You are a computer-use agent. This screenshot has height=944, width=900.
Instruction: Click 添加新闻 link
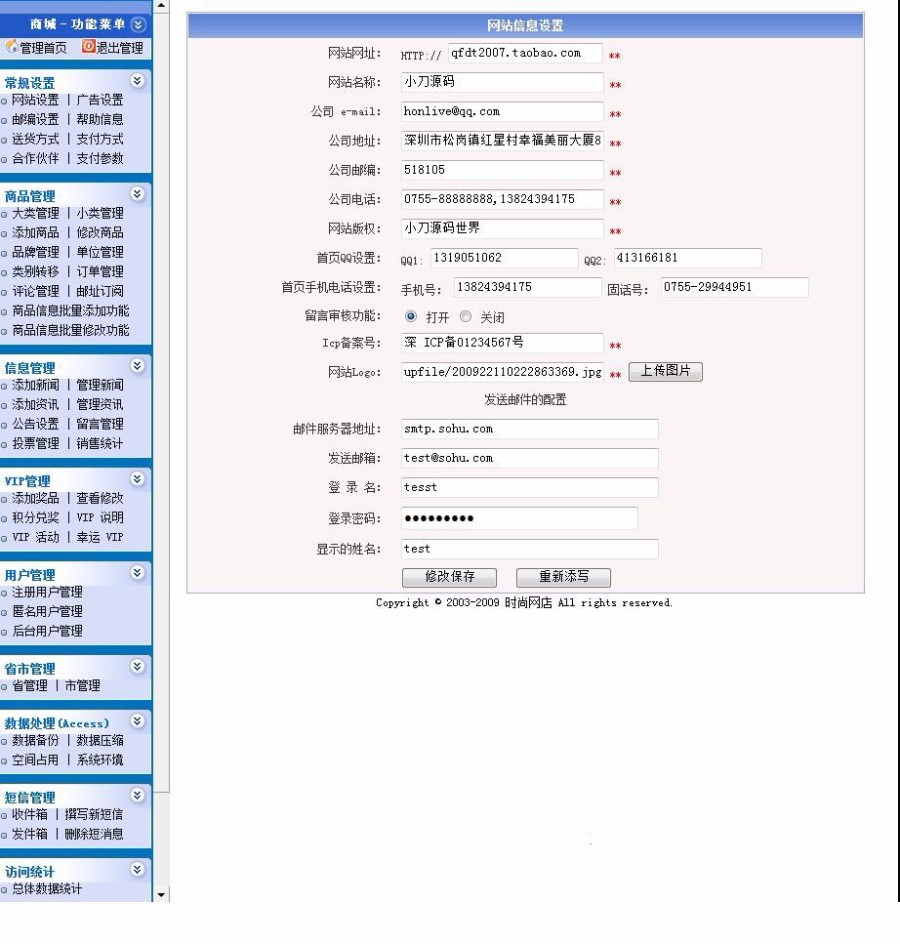[36, 385]
